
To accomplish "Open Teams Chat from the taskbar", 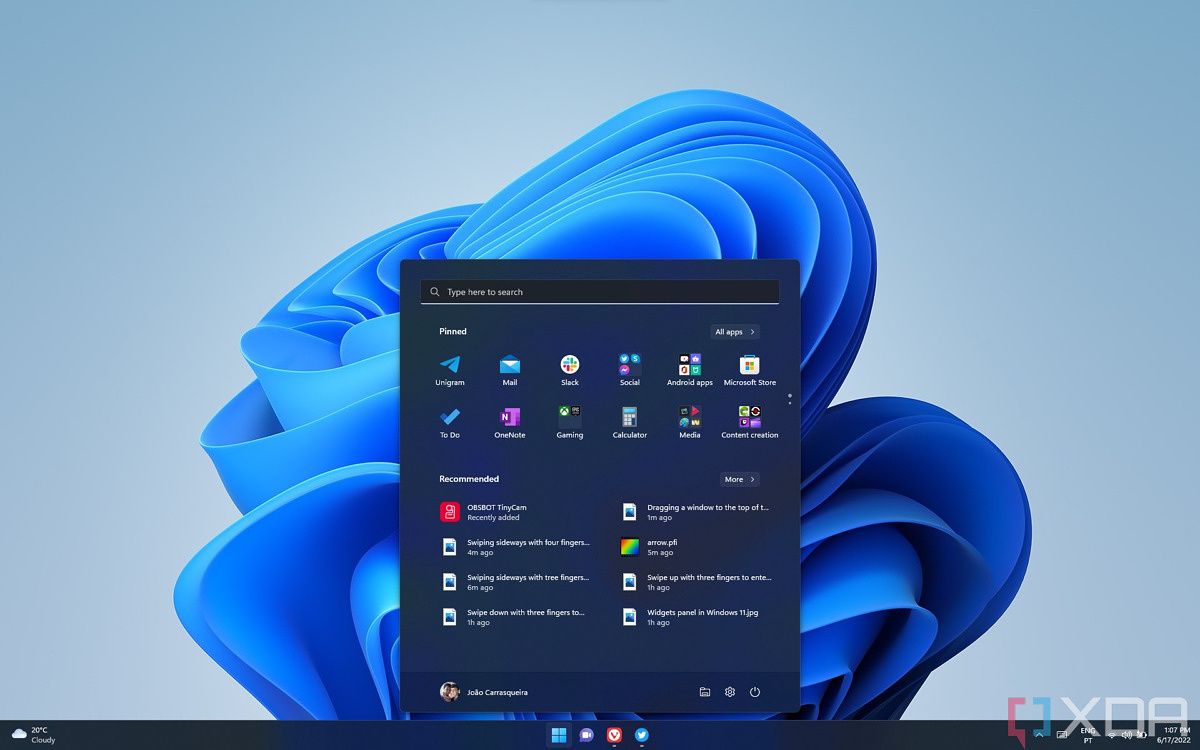I will (587, 735).
